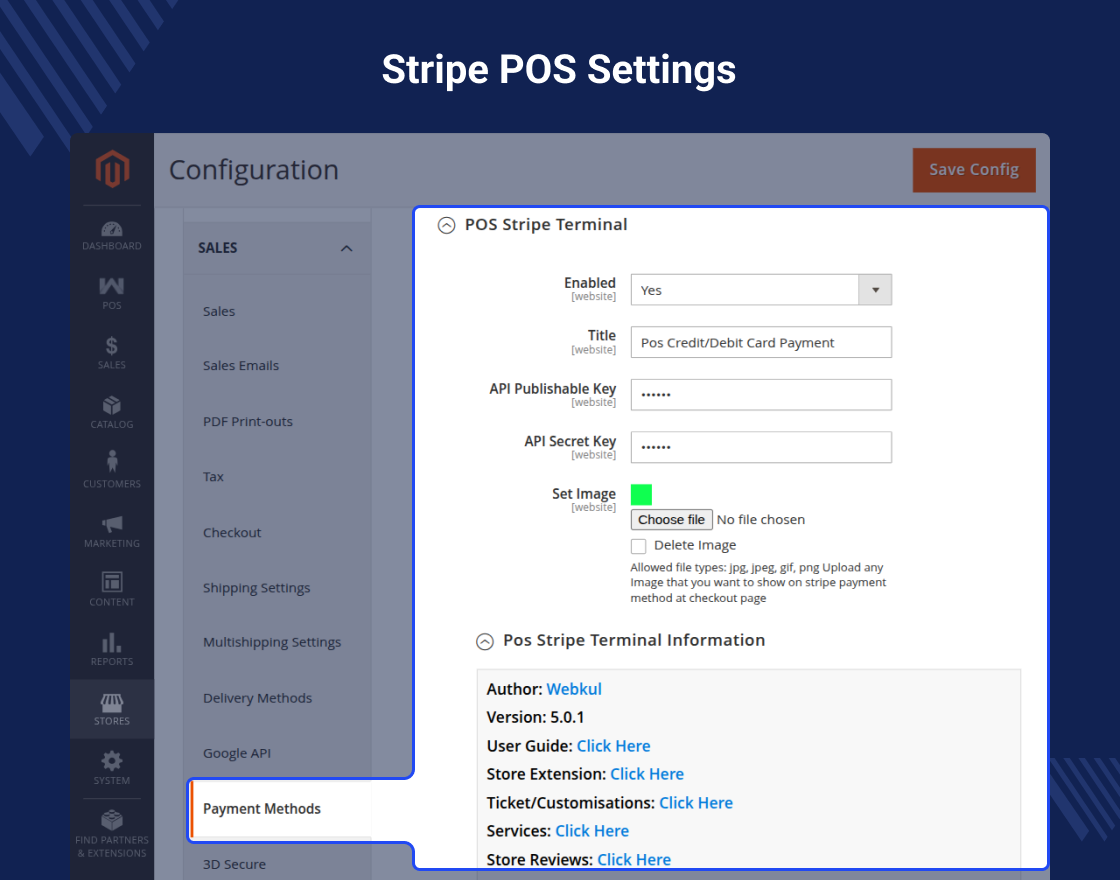Open the Webkul author link
1120x880 pixels.
(574, 689)
